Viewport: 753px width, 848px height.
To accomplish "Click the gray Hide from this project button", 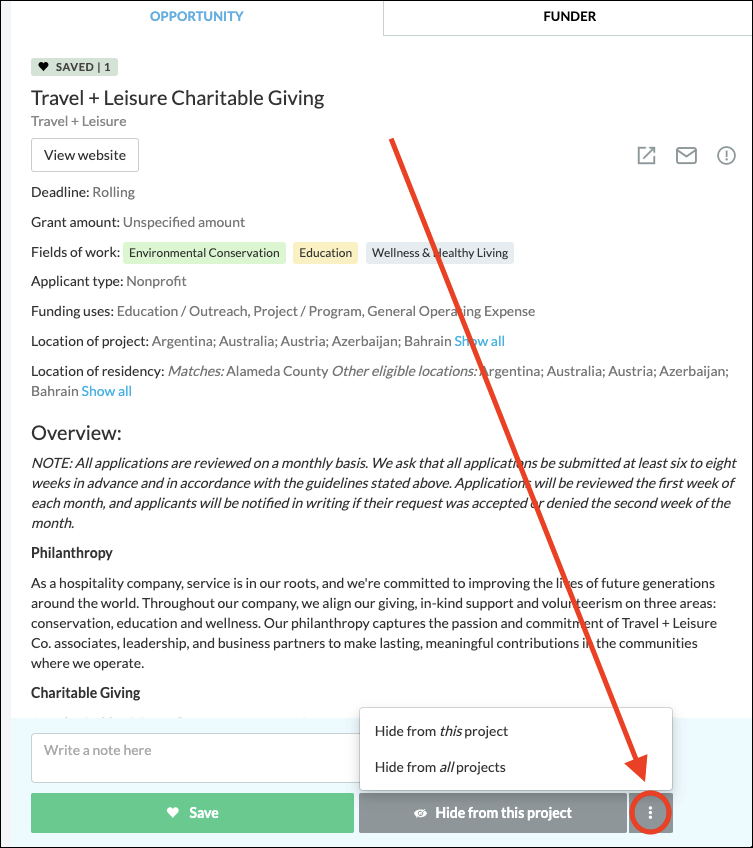I will (x=492, y=813).
